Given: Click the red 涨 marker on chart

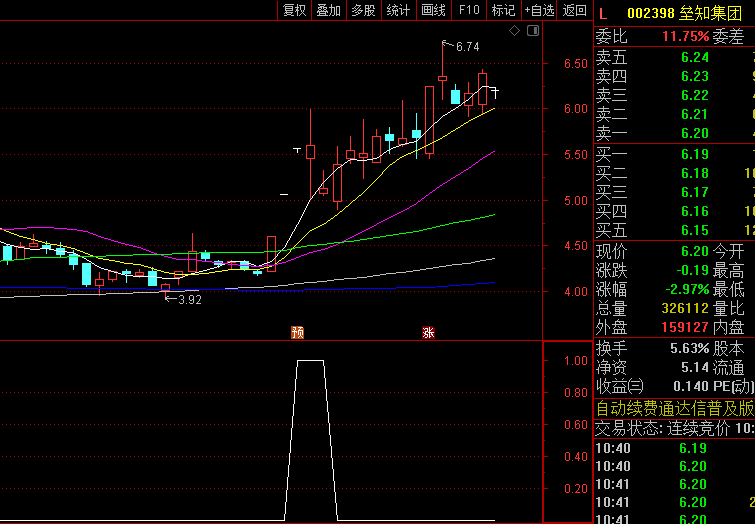Looking at the screenshot, I should tap(429, 332).
